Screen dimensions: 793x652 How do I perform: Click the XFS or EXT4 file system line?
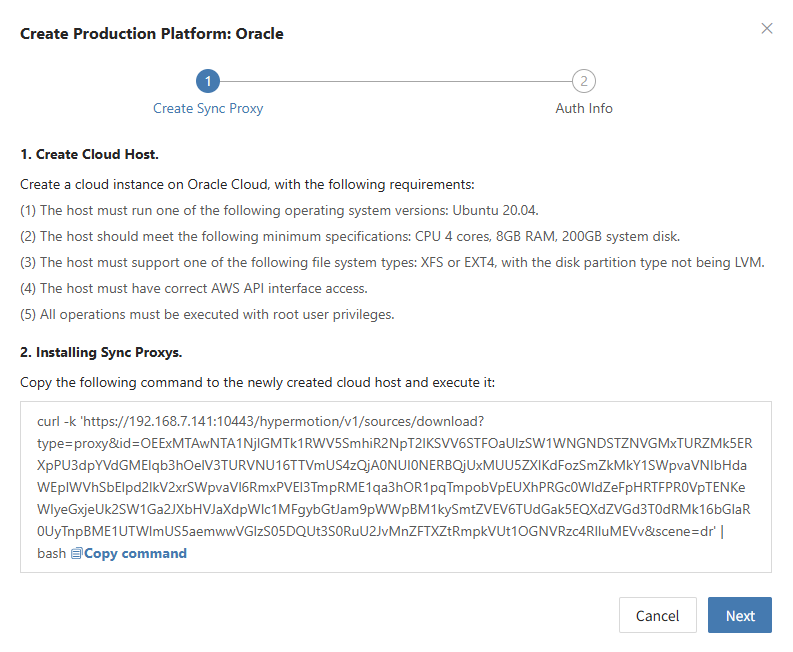click(x=392, y=263)
